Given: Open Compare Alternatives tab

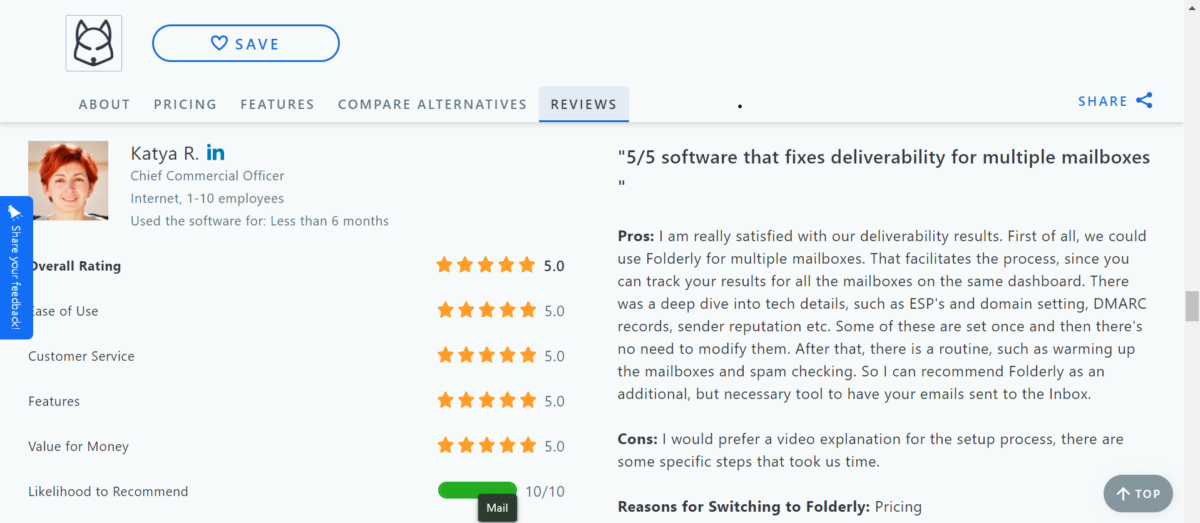Looking at the screenshot, I should coord(432,104).
